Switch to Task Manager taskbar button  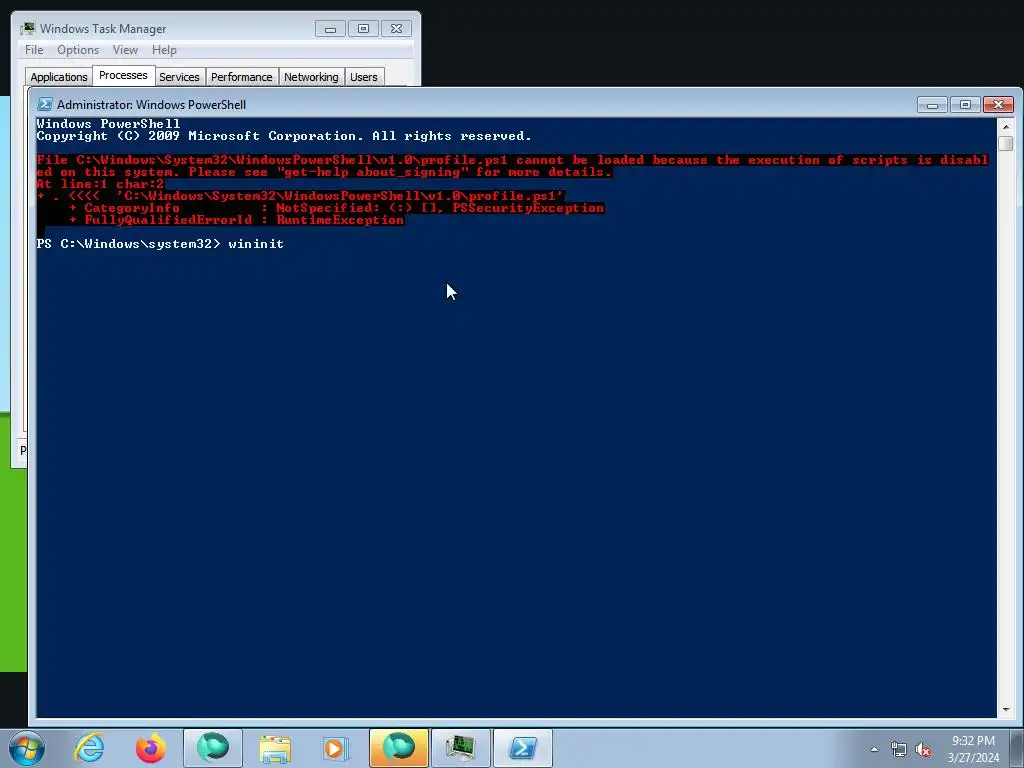(x=460, y=748)
